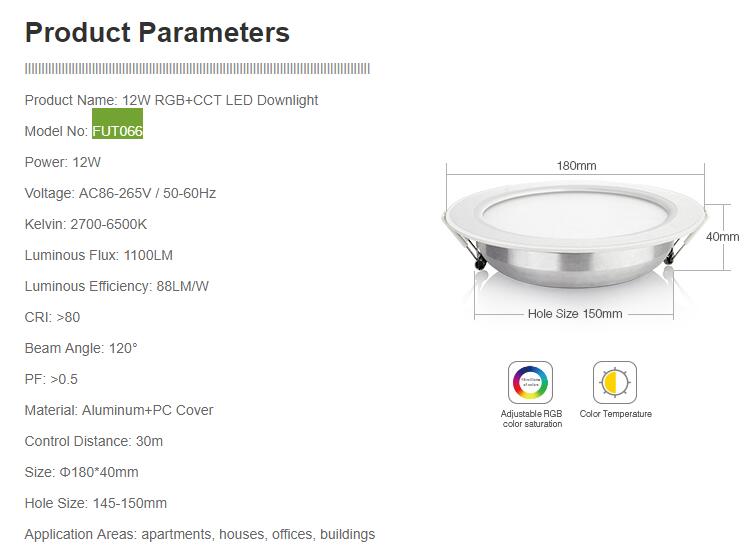Click the Product Name 12W RGB+CCT line
Image resolution: width=753 pixels, height=551 pixels.
point(171,100)
